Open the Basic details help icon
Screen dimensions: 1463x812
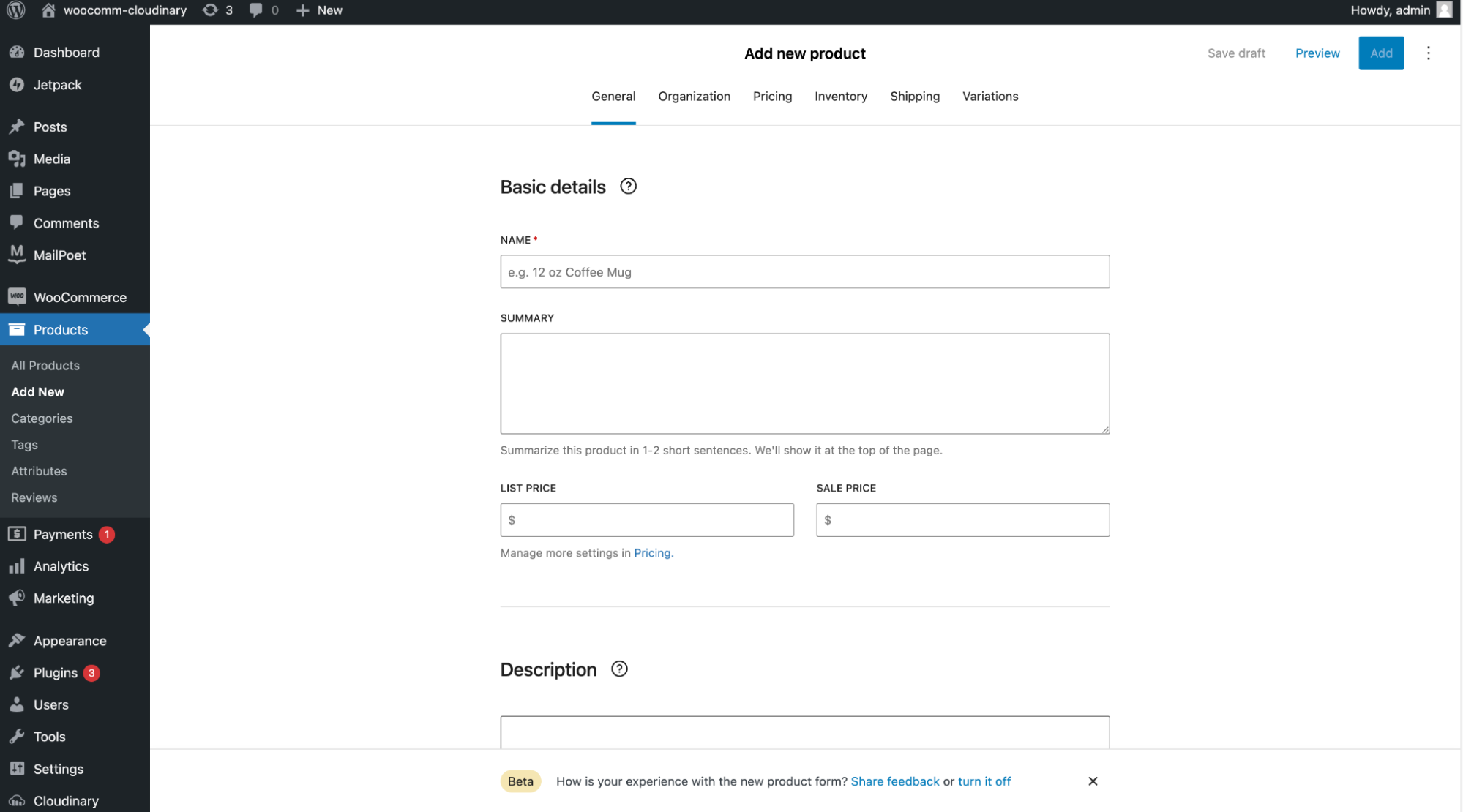628,187
